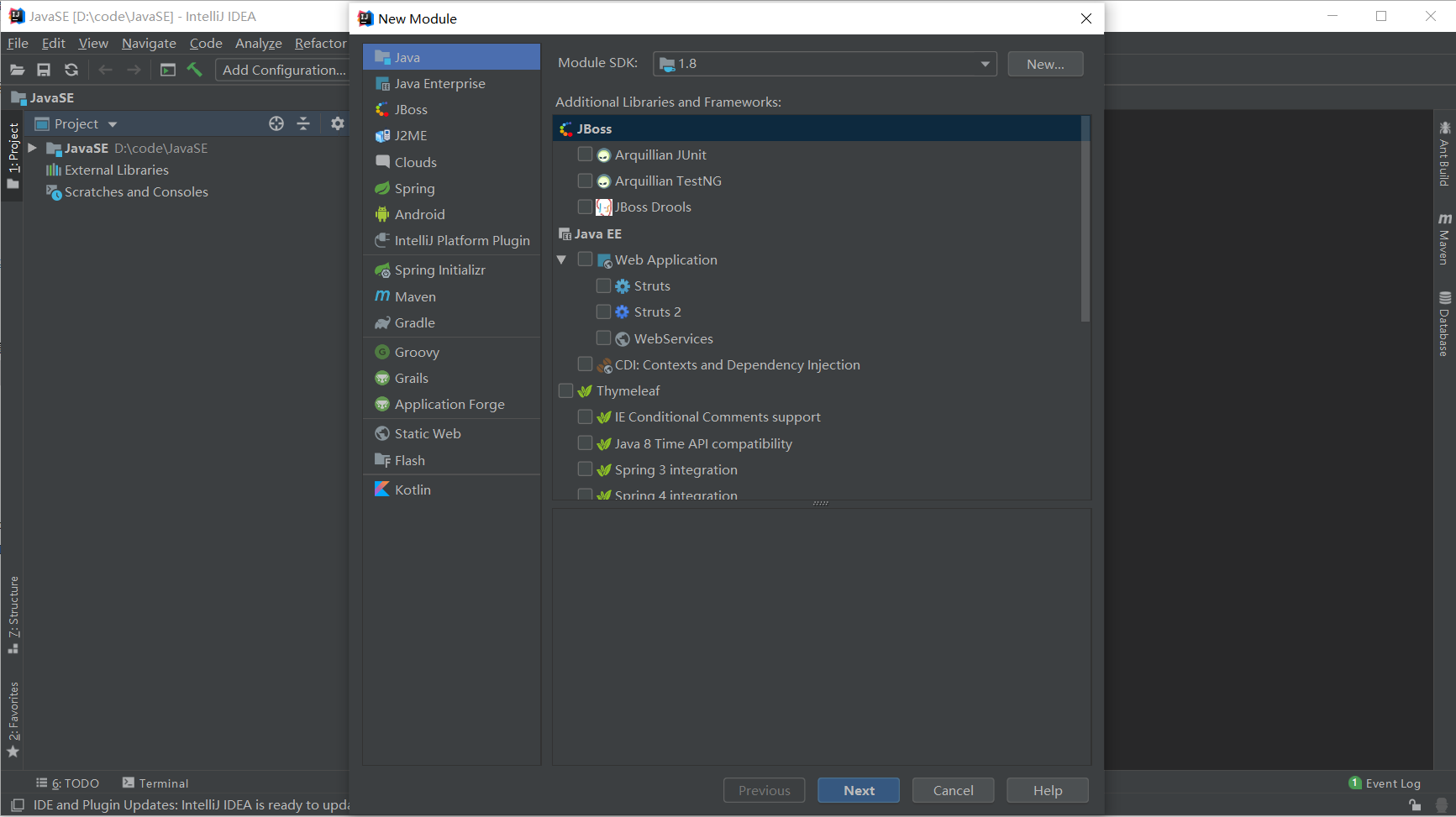Image resolution: width=1456 pixels, height=817 pixels.
Task: Open the TODO tool window
Action: 67,783
